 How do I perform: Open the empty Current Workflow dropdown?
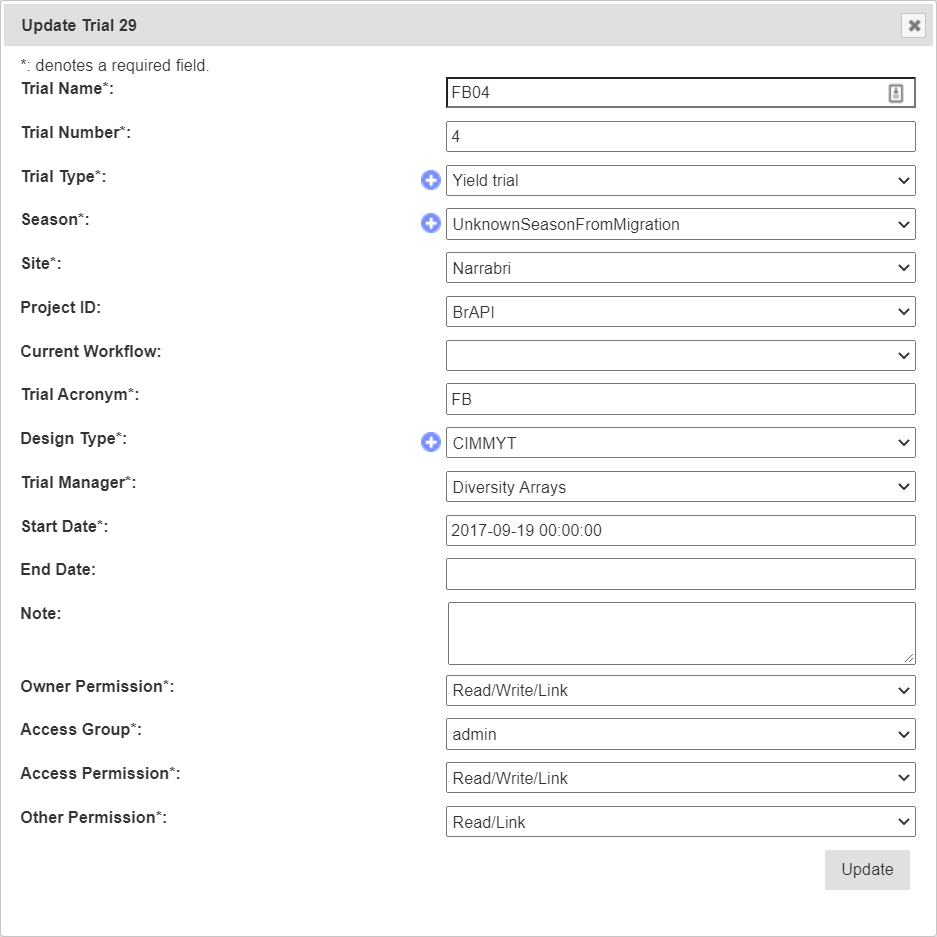[680, 355]
